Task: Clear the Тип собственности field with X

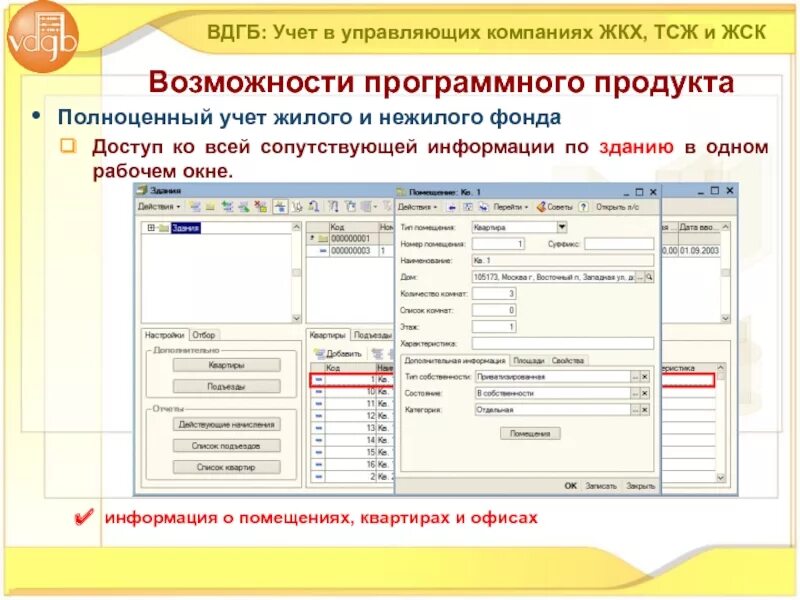Action: click(x=645, y=377)
